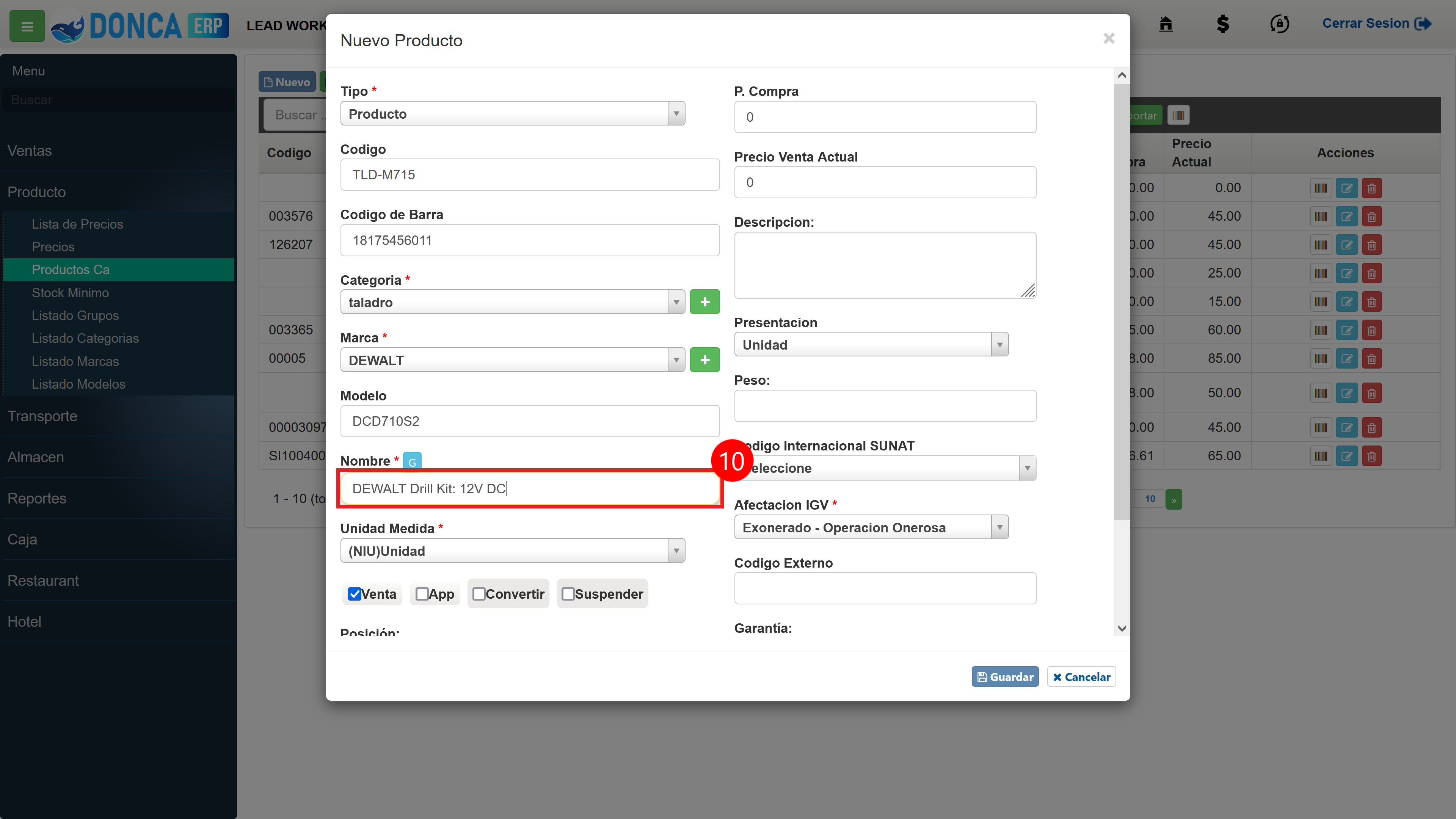Delete the product priced 65.00
The width and height of the screenshot is (1456, 819).
tap(1372, 456)
